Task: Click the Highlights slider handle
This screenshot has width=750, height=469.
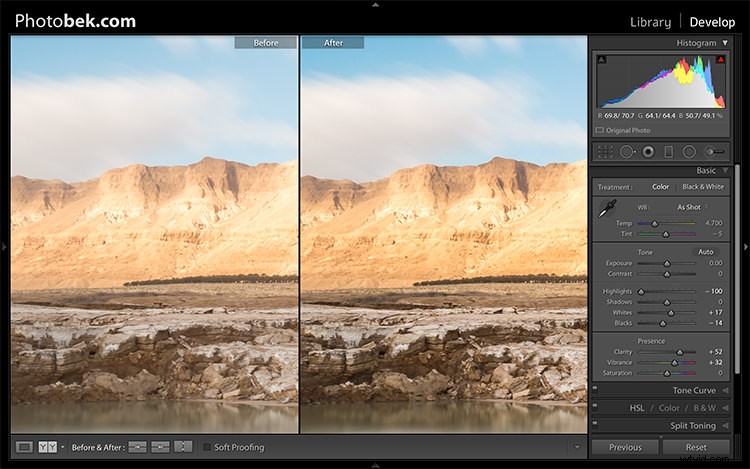Action: (x=641, y=292)
